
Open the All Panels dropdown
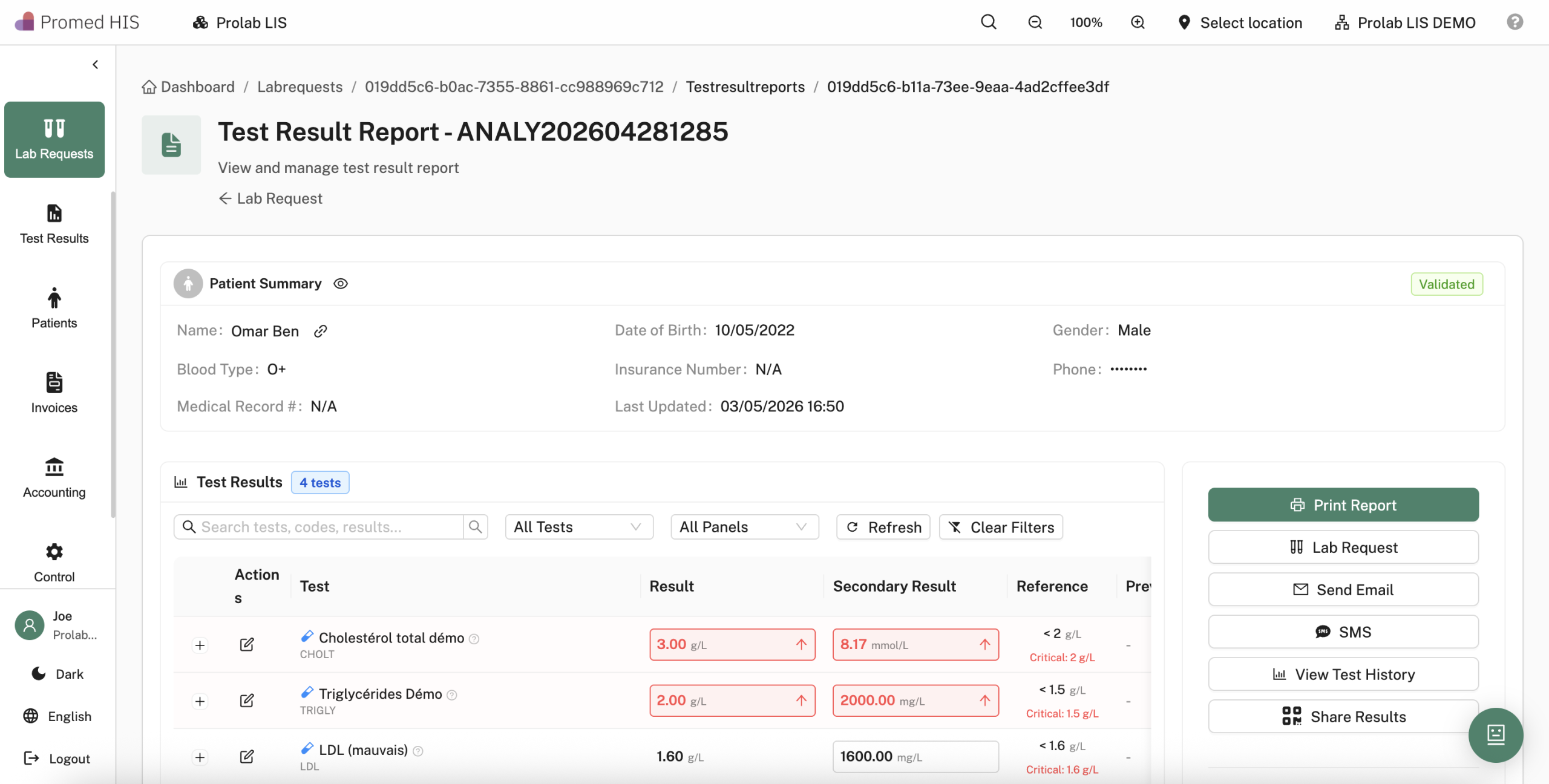click(x=744, y=527)
